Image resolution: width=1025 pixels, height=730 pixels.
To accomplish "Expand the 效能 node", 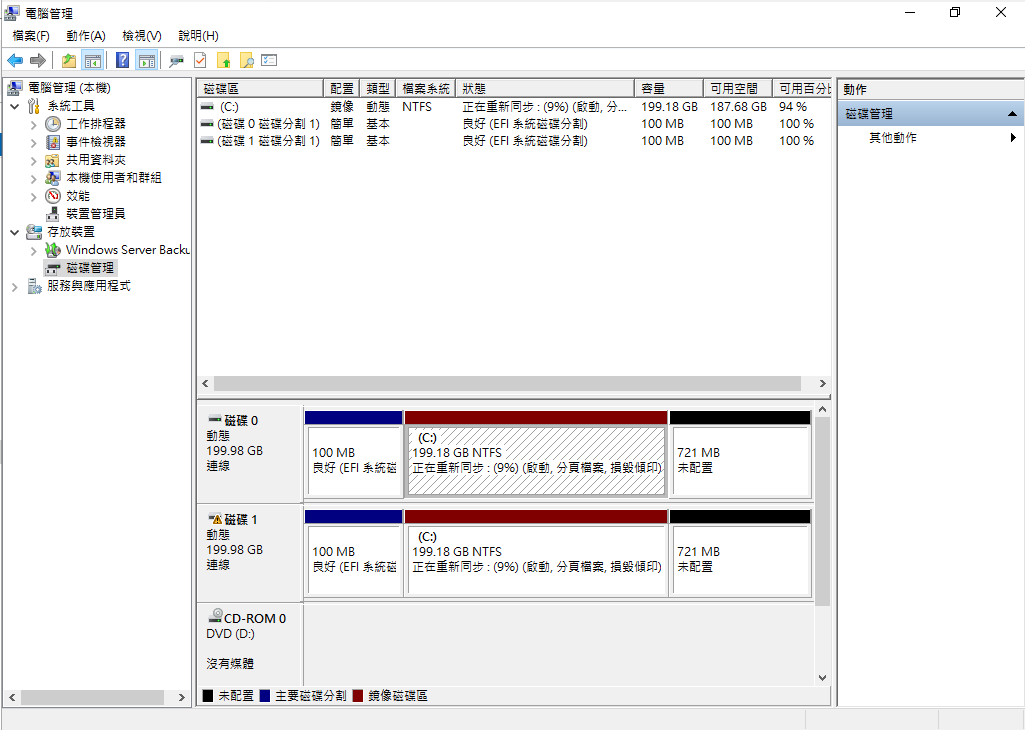I will point(33,196).
